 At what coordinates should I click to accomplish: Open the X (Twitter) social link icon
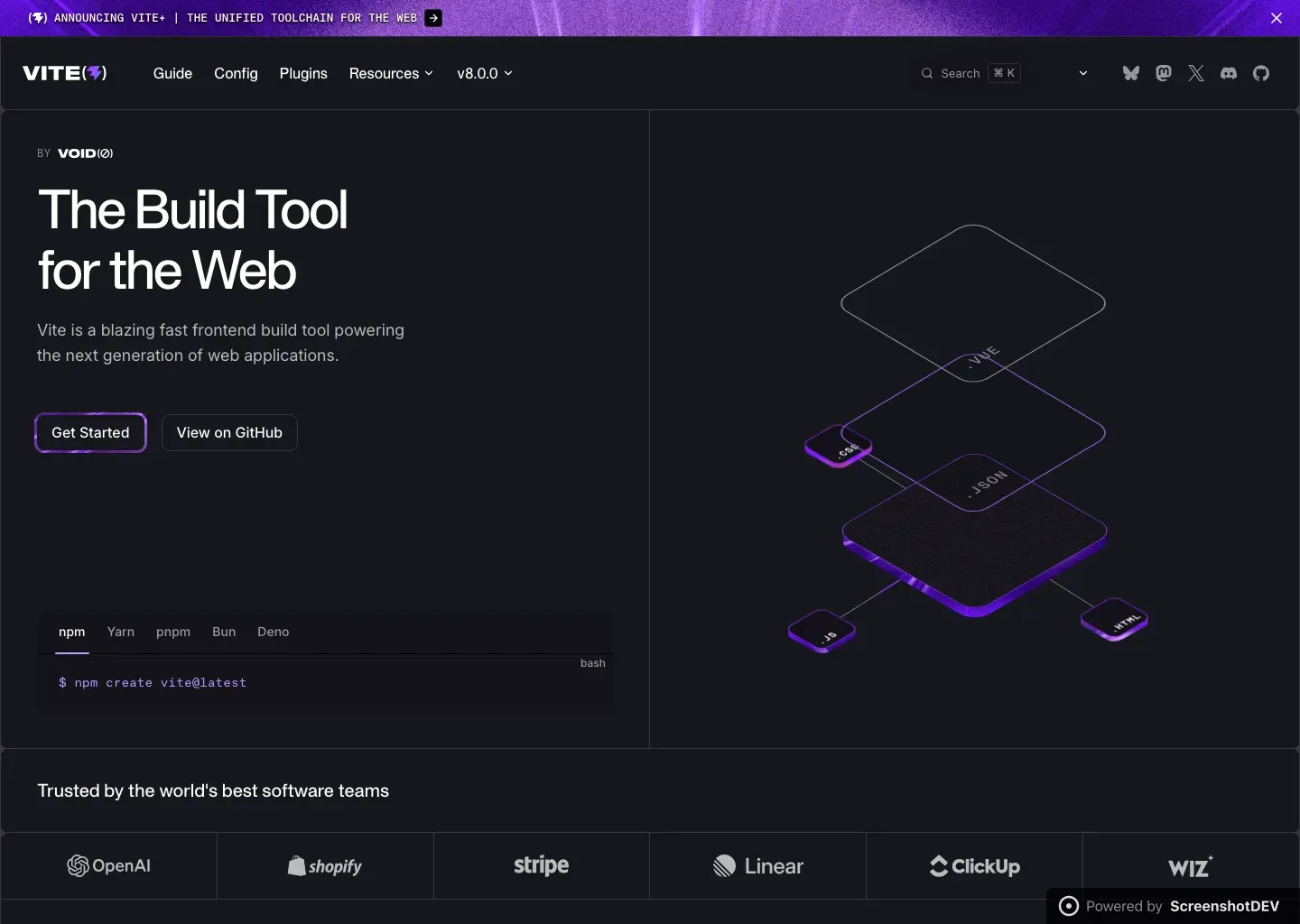(x=1196, y=73)
